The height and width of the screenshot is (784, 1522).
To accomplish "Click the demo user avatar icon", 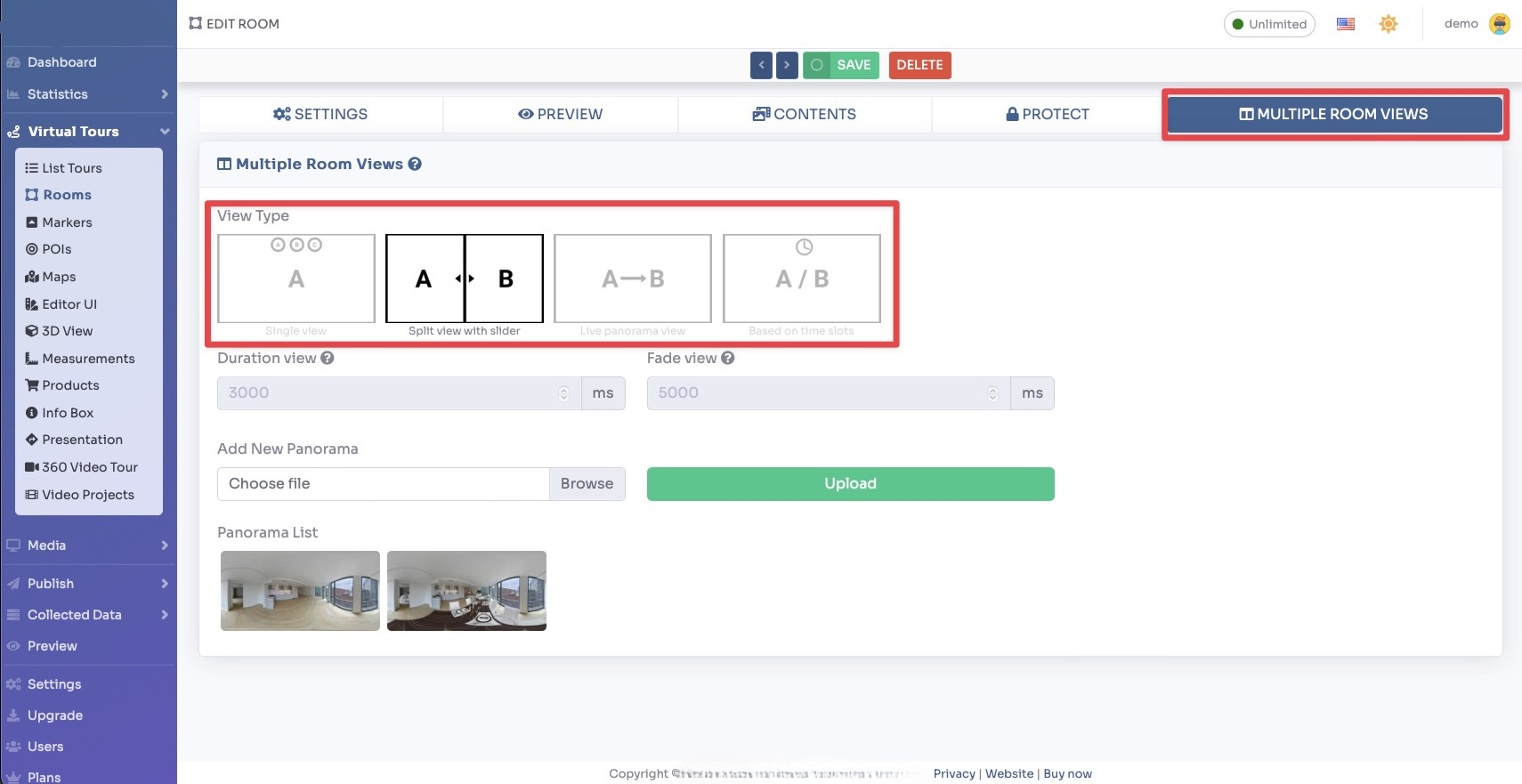I will tap(1499, 24).
